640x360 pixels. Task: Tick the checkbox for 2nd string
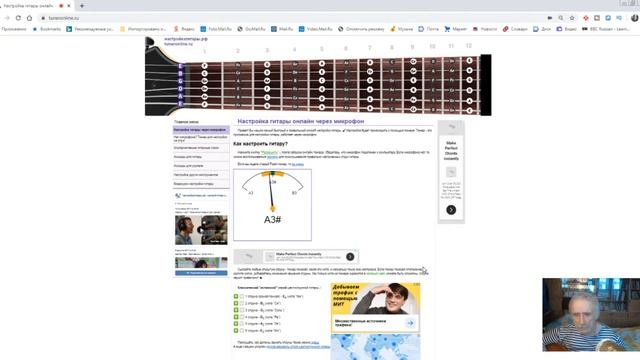click(242, 303)
